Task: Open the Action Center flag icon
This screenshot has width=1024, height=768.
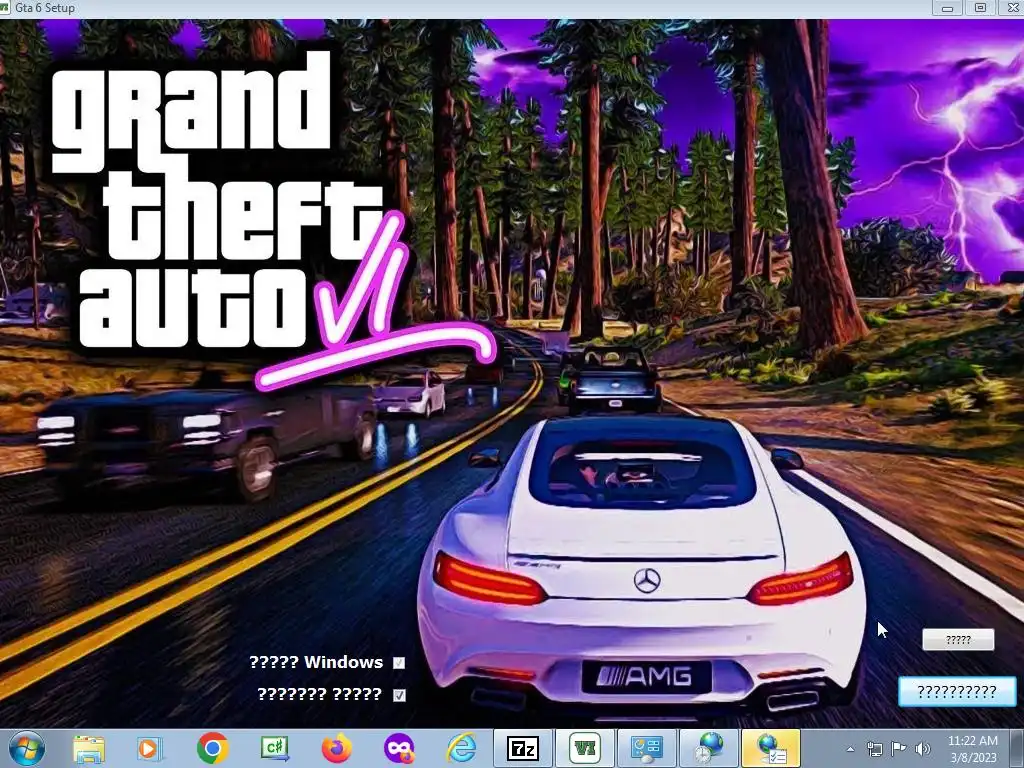Action: coord(899,749)
